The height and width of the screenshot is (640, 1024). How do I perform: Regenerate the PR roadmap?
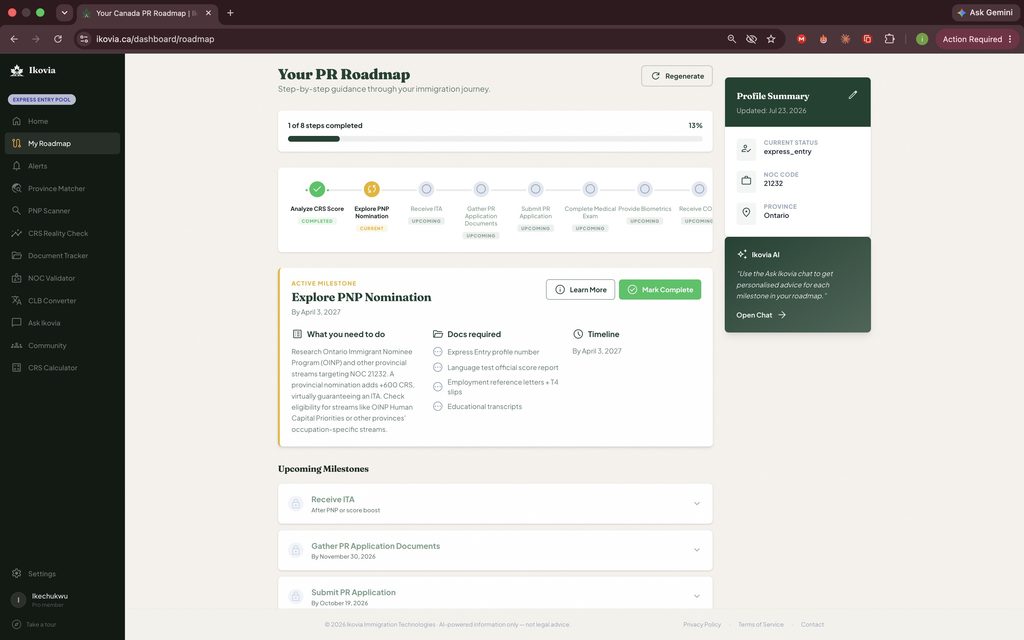pyautogui.click(x=677, y=76)
